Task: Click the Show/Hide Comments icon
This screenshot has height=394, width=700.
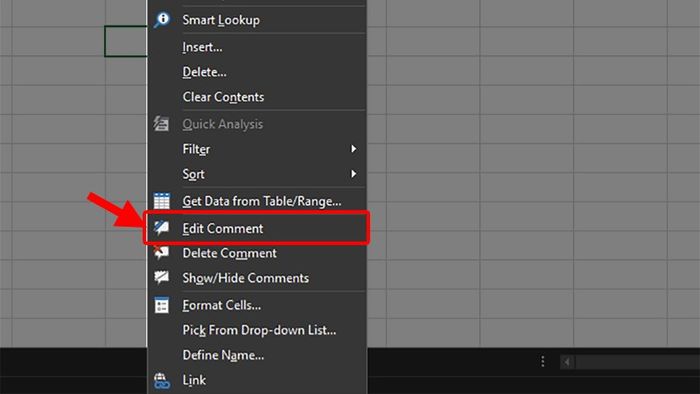Action: click(x=161, y=278)
